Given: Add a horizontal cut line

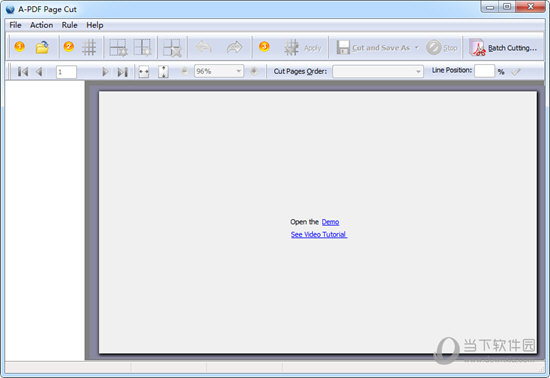Looking at the screenshot, I should pyautogui.click(x=118, y=47).
